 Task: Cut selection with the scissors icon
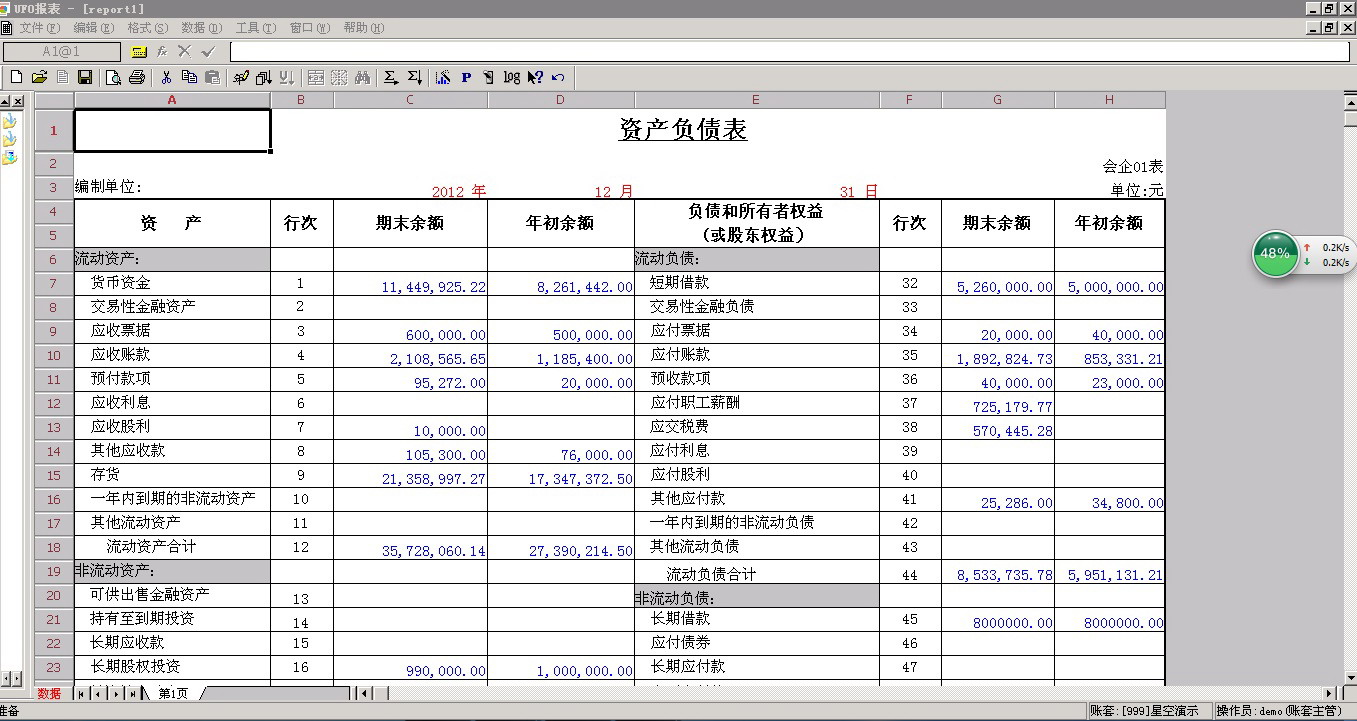click(x=166, y=77)
